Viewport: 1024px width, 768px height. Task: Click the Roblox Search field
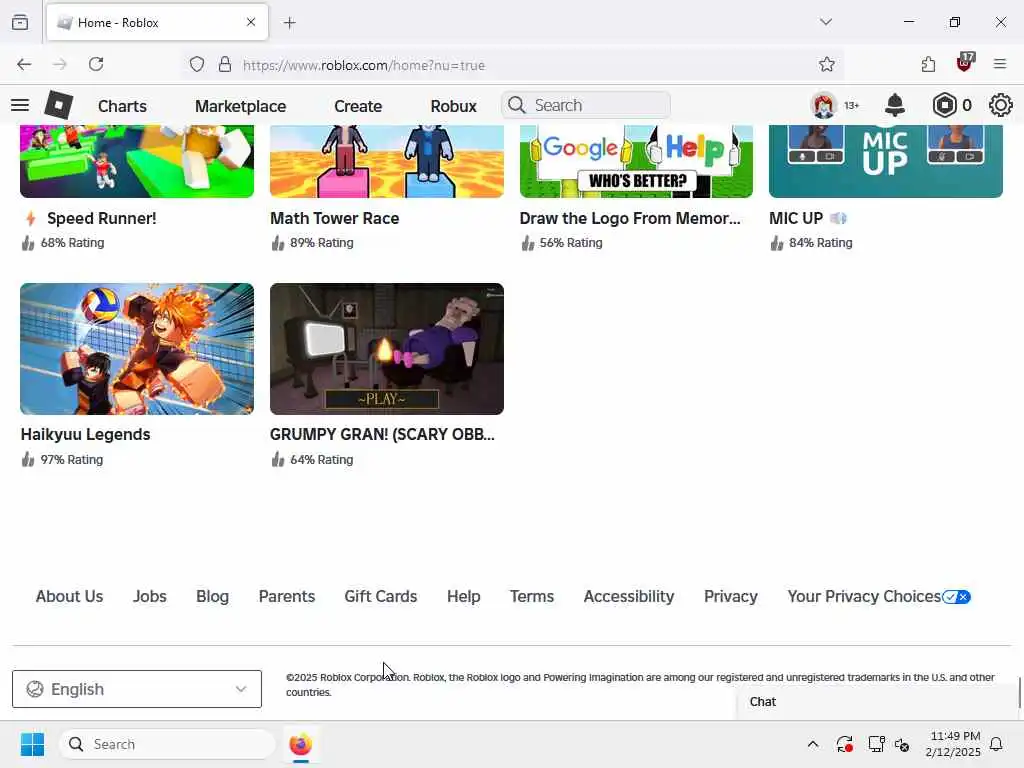coord(586,105)
